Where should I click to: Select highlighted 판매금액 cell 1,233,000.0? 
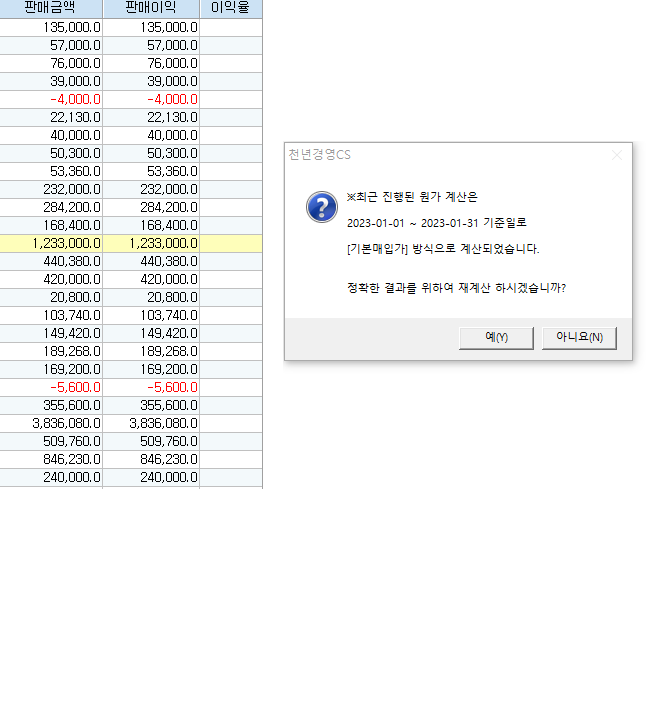(x=51, y=243)
